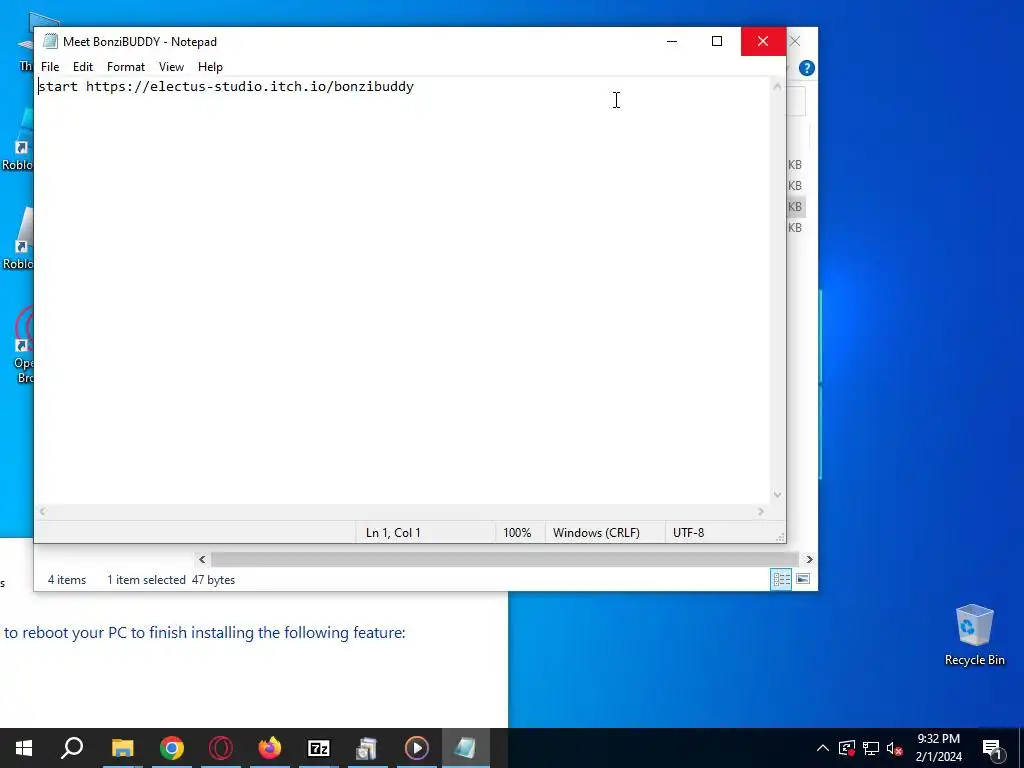Open the Help menu in Notepad
Image resolution: width=1024 pixels, height=768 pixels.
click(210, 67)
